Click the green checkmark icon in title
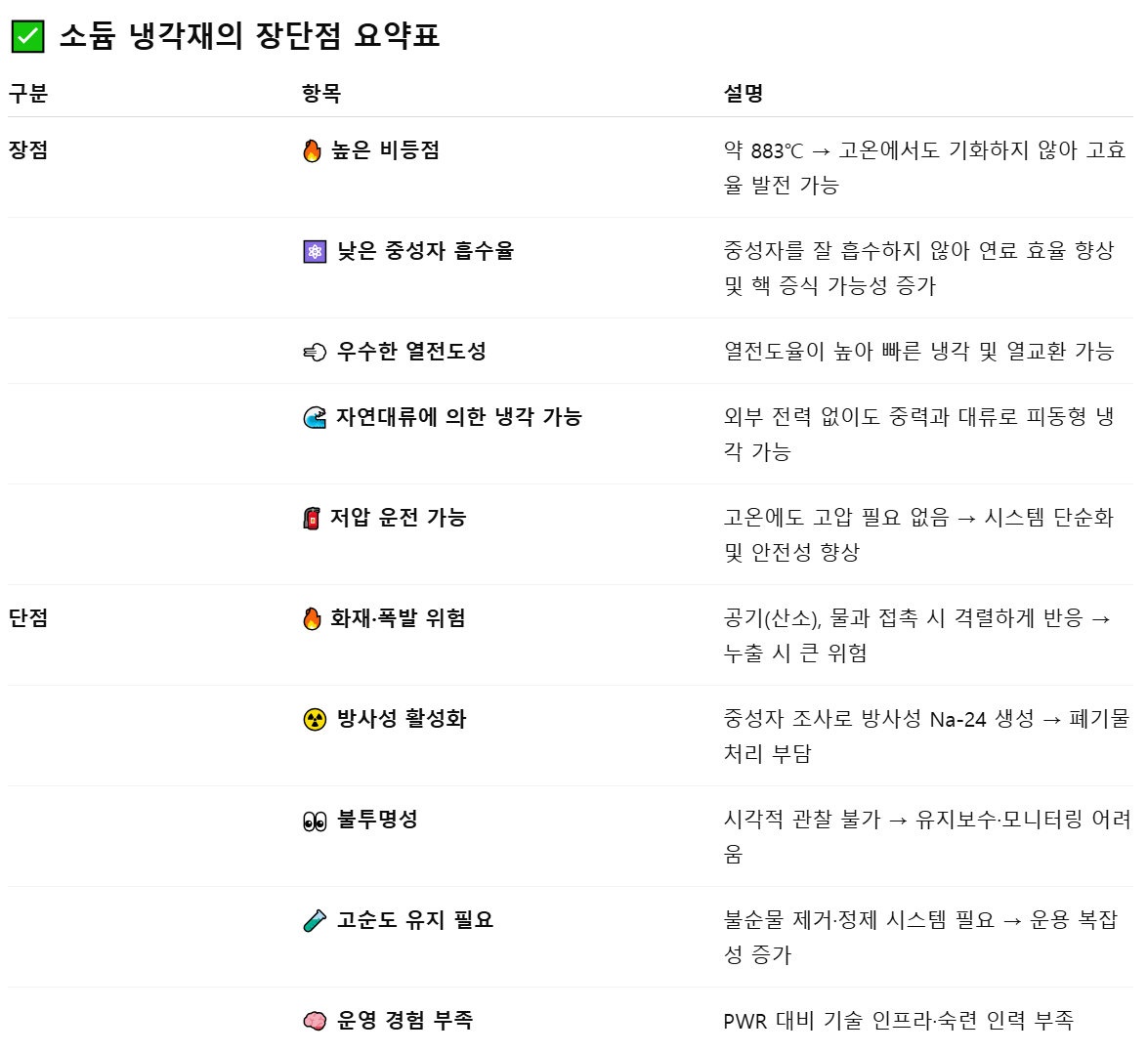This screenshot has height=1053, width=1148. [x=26, y=37]
